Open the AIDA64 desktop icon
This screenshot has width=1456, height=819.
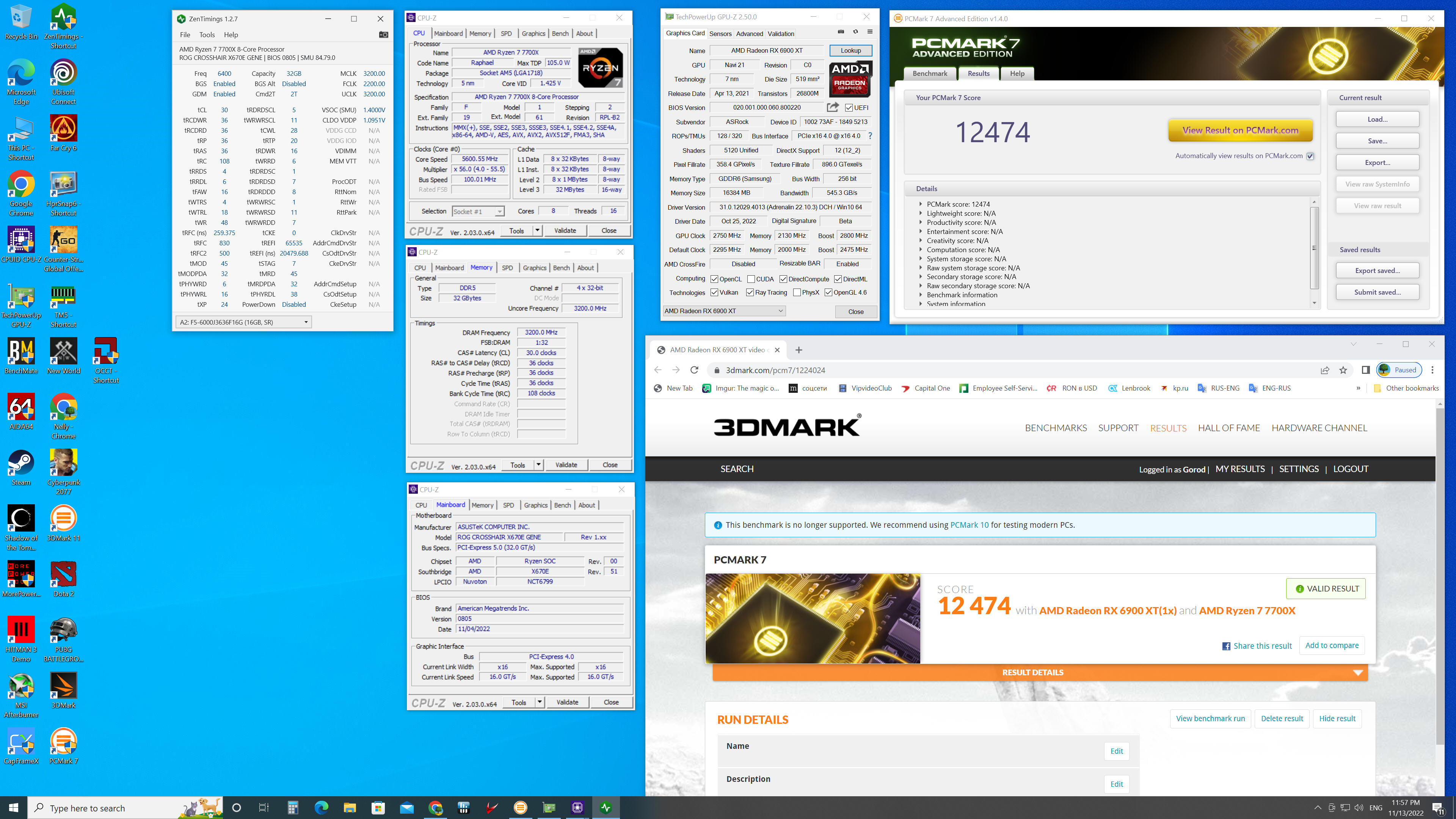tap(21, 412)
